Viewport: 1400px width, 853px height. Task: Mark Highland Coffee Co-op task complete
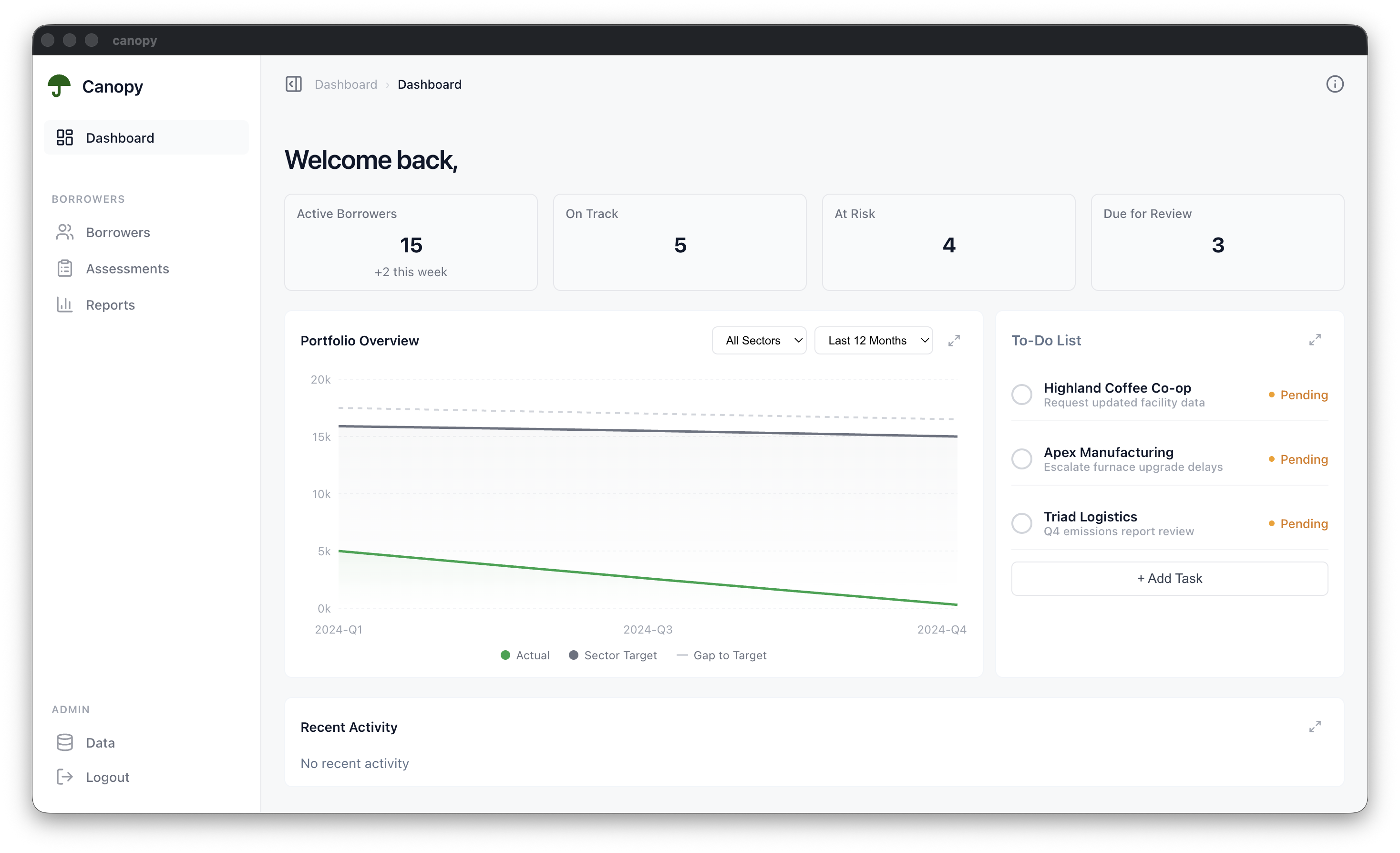click(x=1021, y=395)
